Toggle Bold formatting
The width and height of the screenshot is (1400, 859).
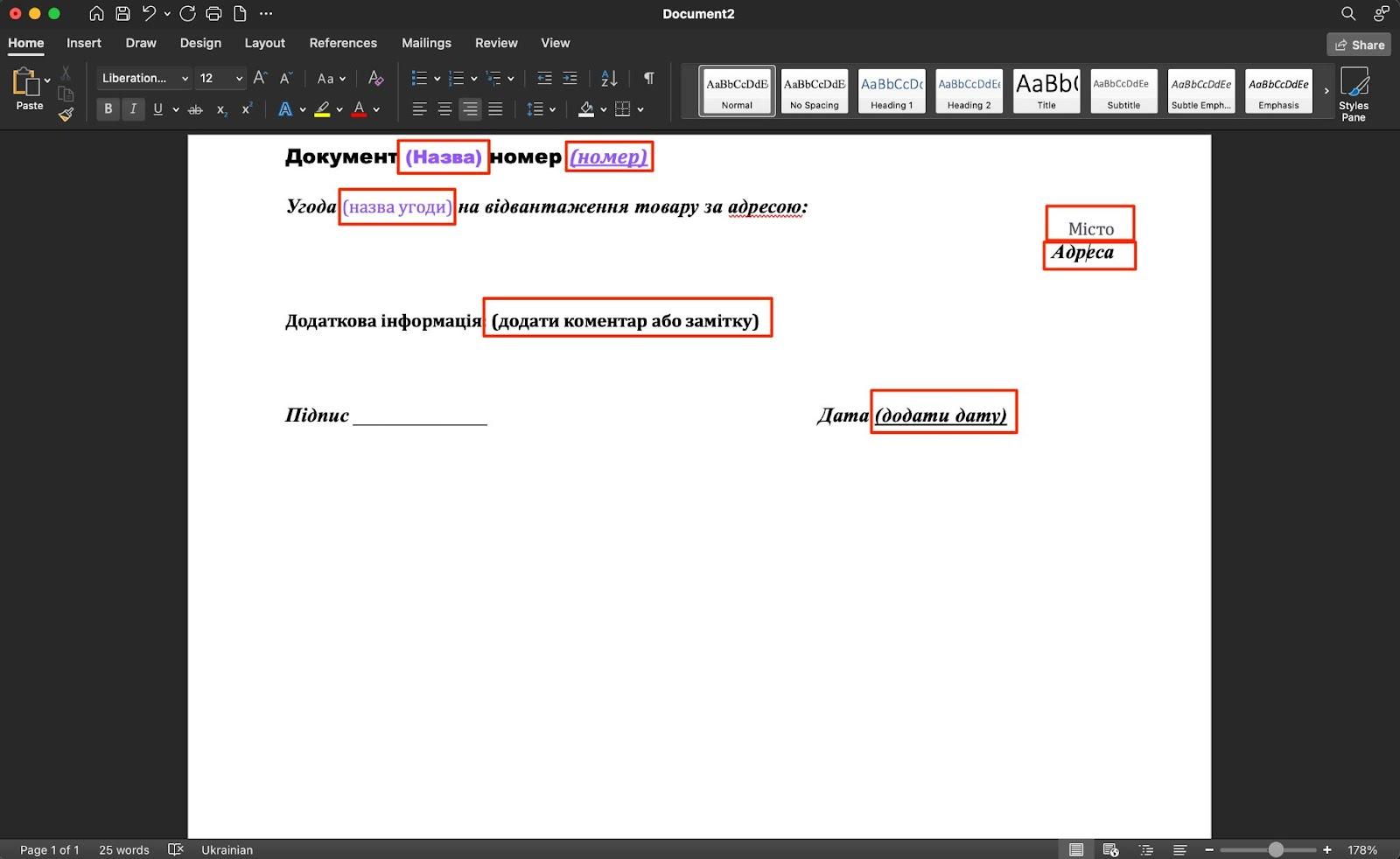pos(108,109)
